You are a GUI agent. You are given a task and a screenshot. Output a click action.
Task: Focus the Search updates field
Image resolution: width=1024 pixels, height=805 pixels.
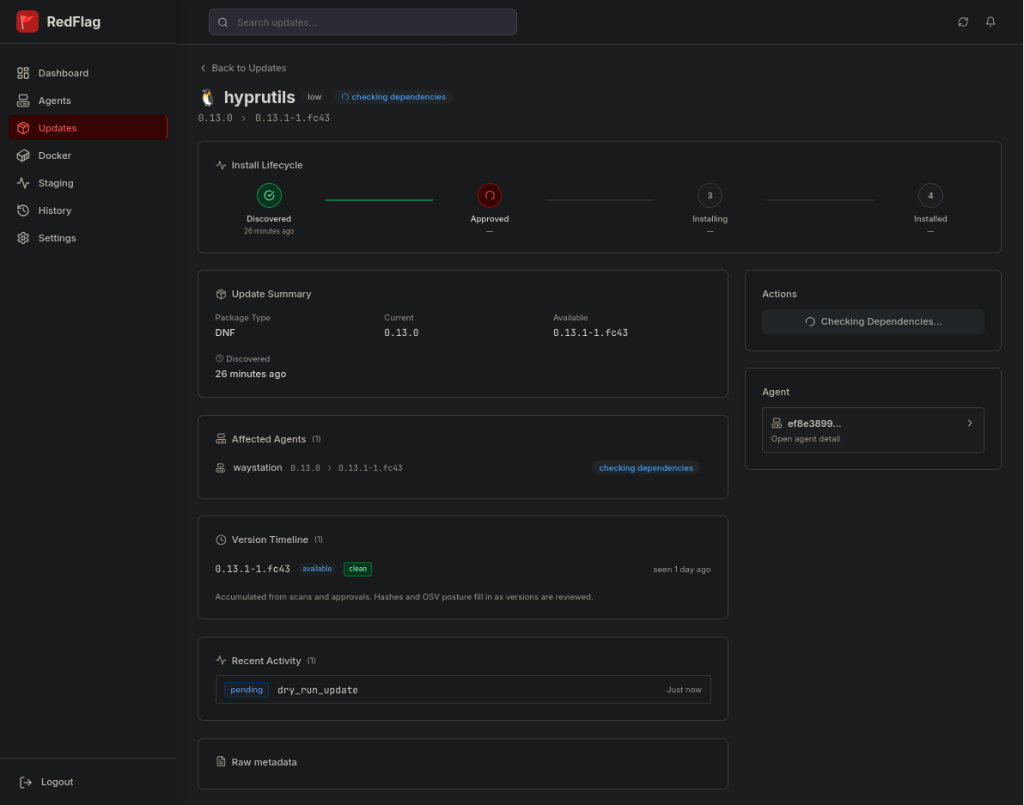[x=362, y=22]
